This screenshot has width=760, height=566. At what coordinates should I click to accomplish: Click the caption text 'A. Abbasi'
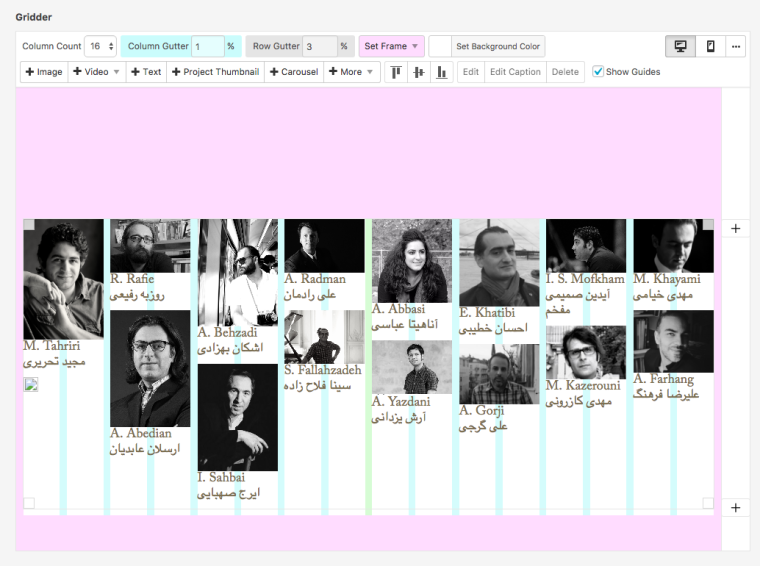(398, 309)
